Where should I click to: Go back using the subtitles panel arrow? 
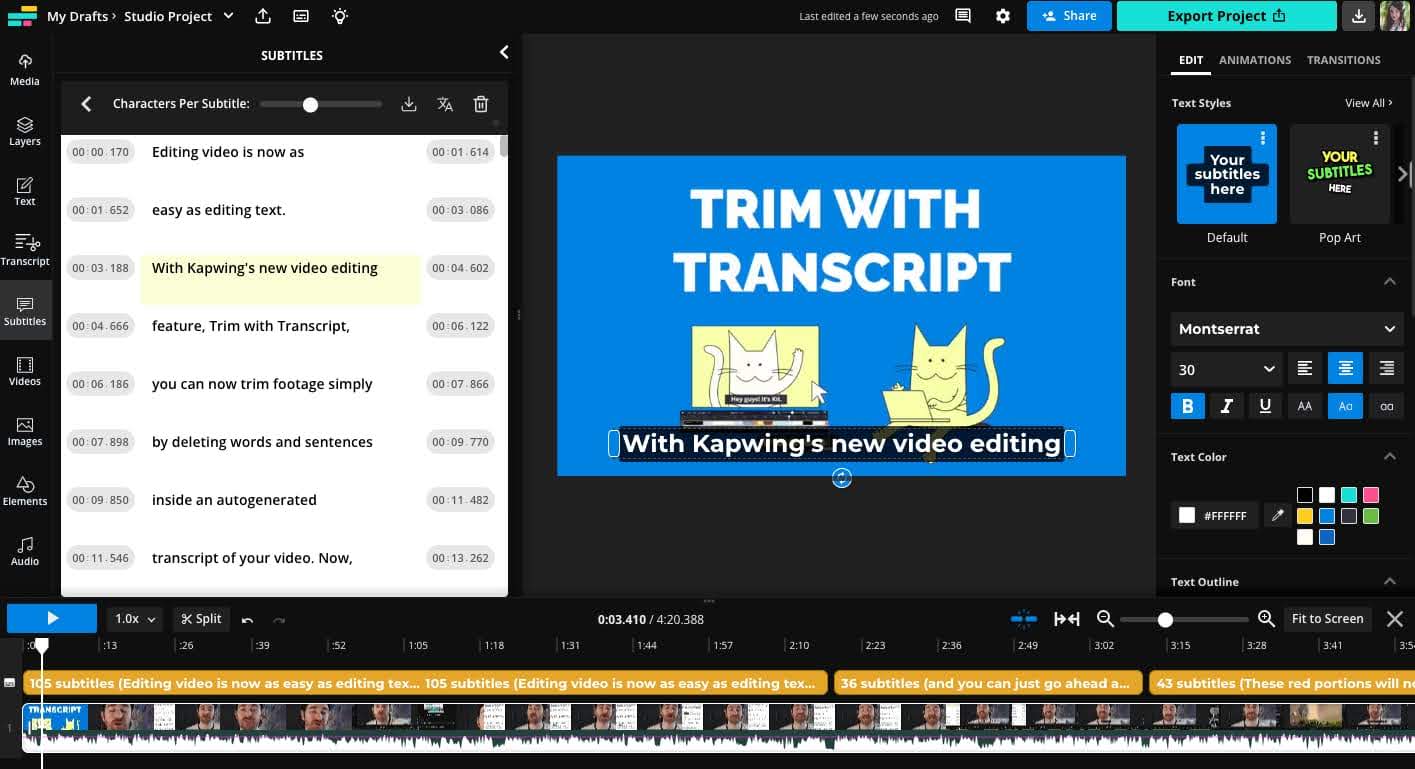(x=86, y=104)
